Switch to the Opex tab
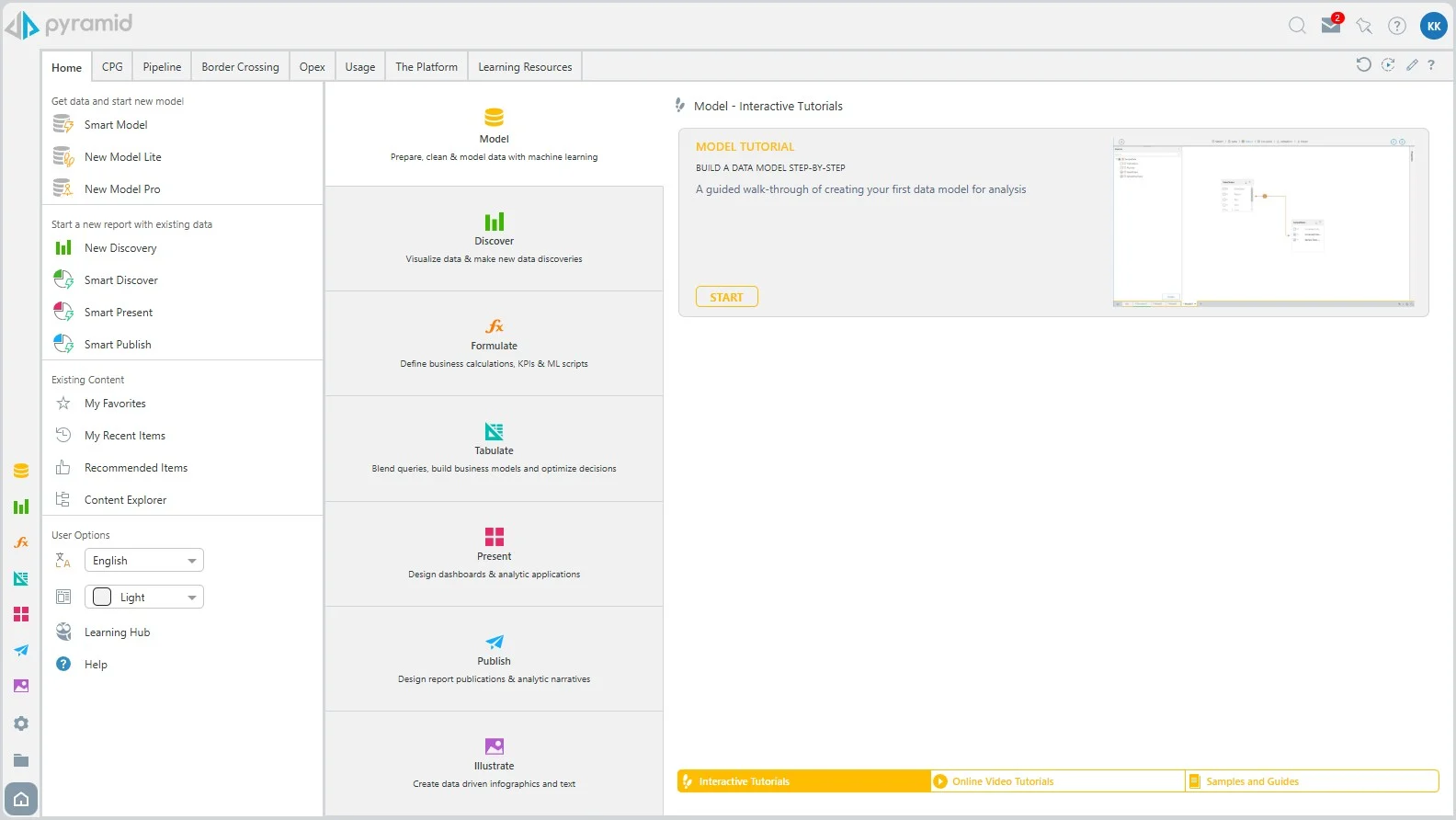Image resolution: width=1456 pixels, height=820 pixels. point(313,66)
